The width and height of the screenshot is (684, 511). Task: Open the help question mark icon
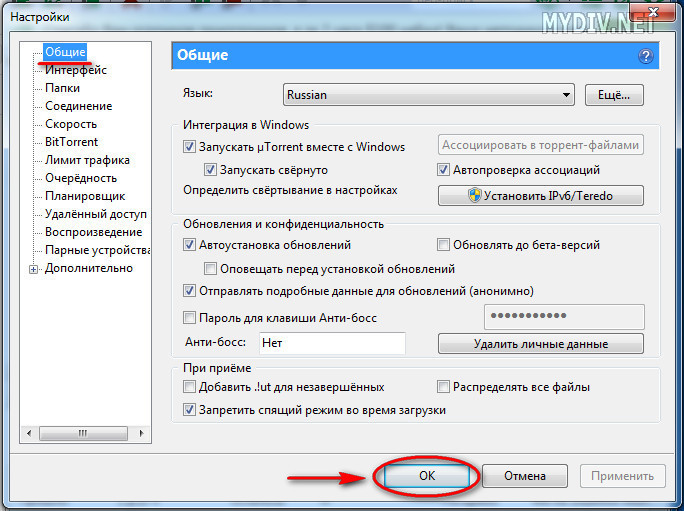pos(646,56)
